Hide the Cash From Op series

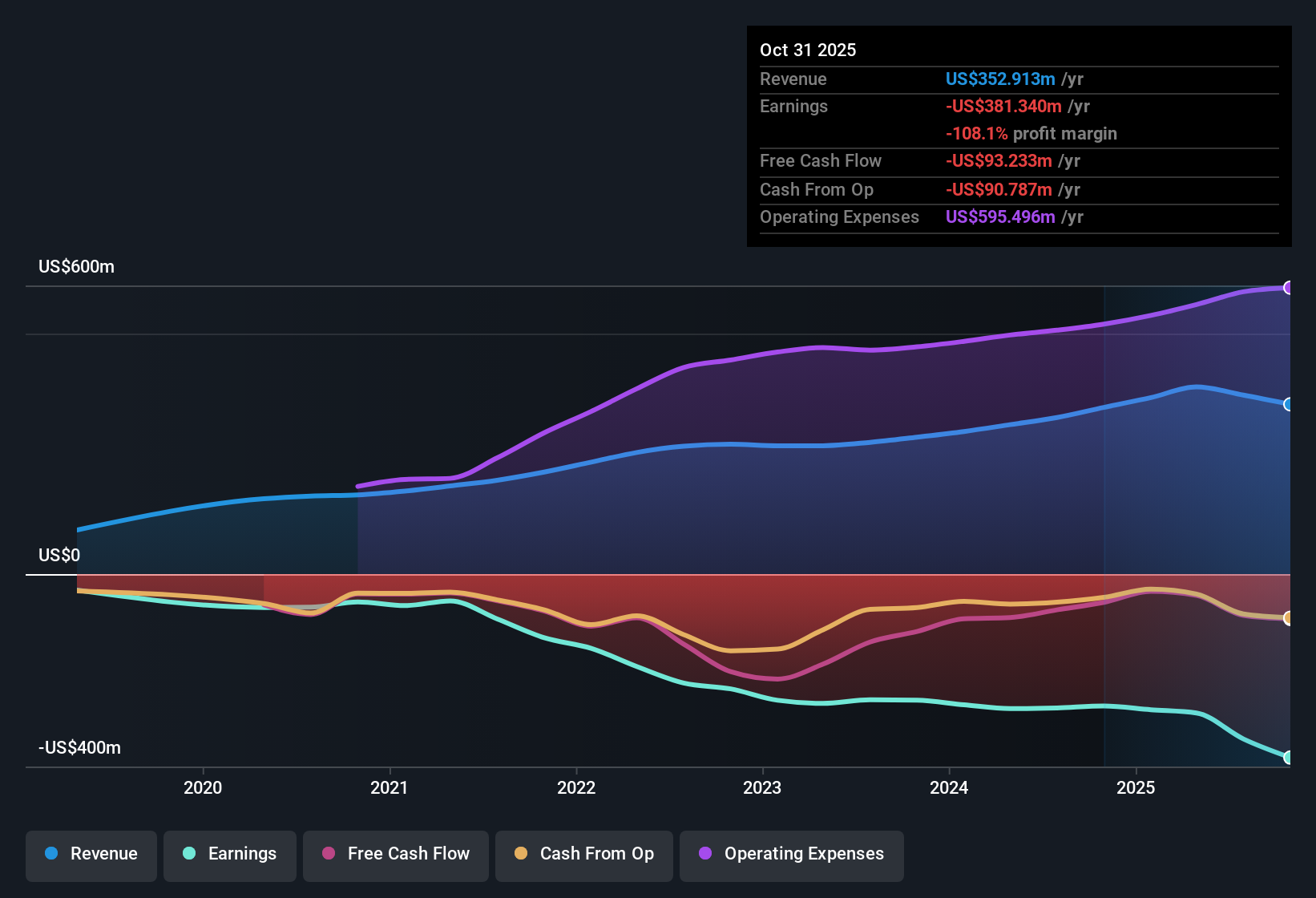[583, 854]
